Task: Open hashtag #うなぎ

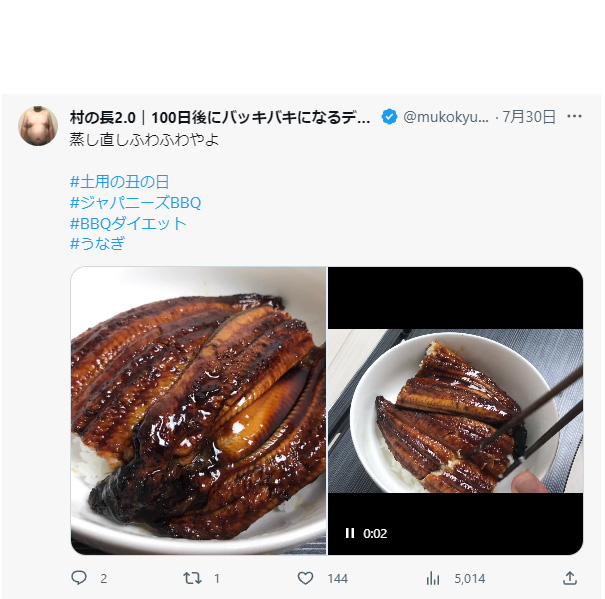Action: [x=97, y=244]
